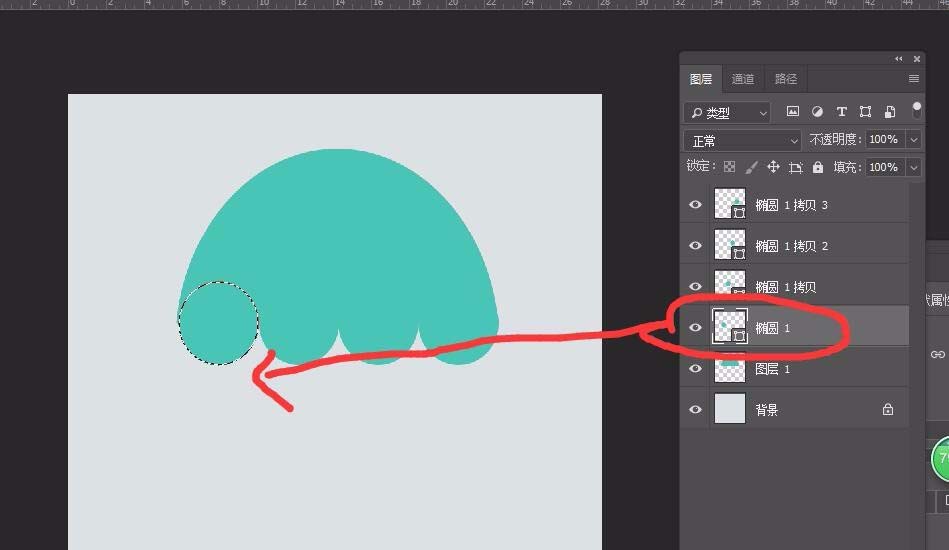Click the 填充 fill percentage field
This screenshot has width=949, height=550.
pyautogui.click(x=883, y=167)
